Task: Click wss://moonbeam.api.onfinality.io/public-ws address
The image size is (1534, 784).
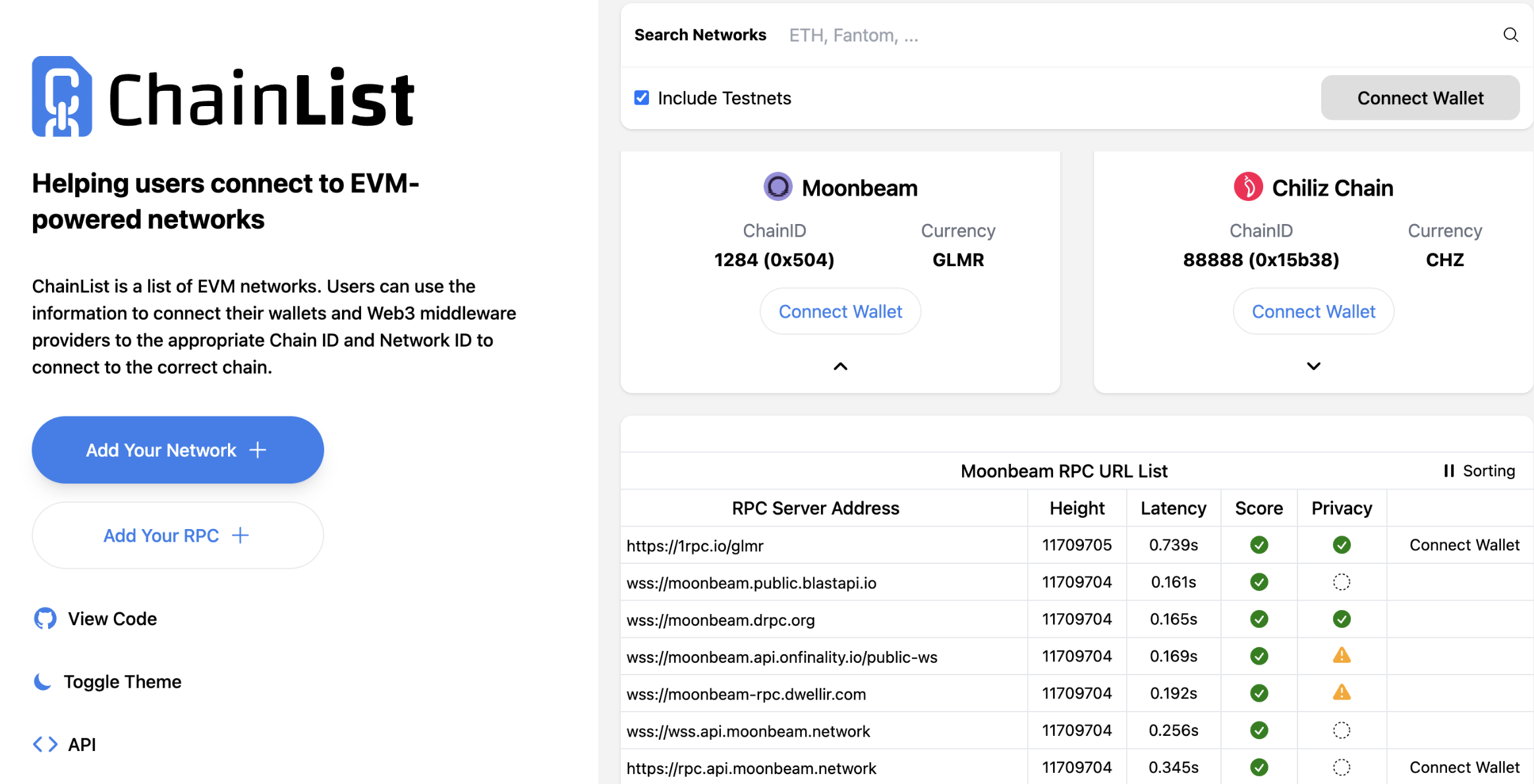Action: pos(781,656)
